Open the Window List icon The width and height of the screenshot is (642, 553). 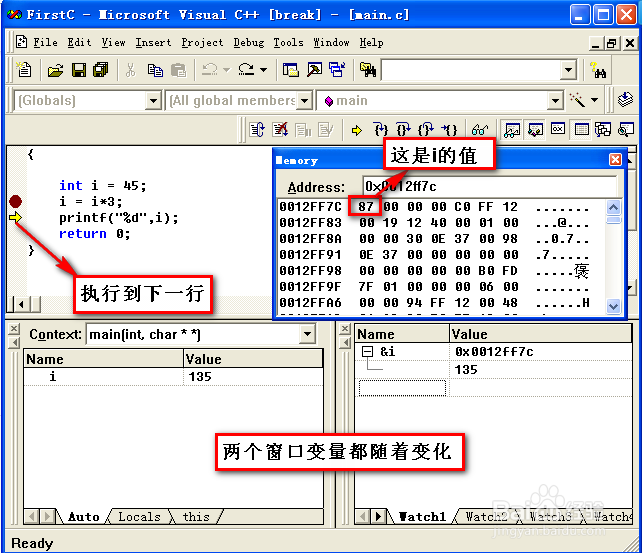tap(337, 70)
